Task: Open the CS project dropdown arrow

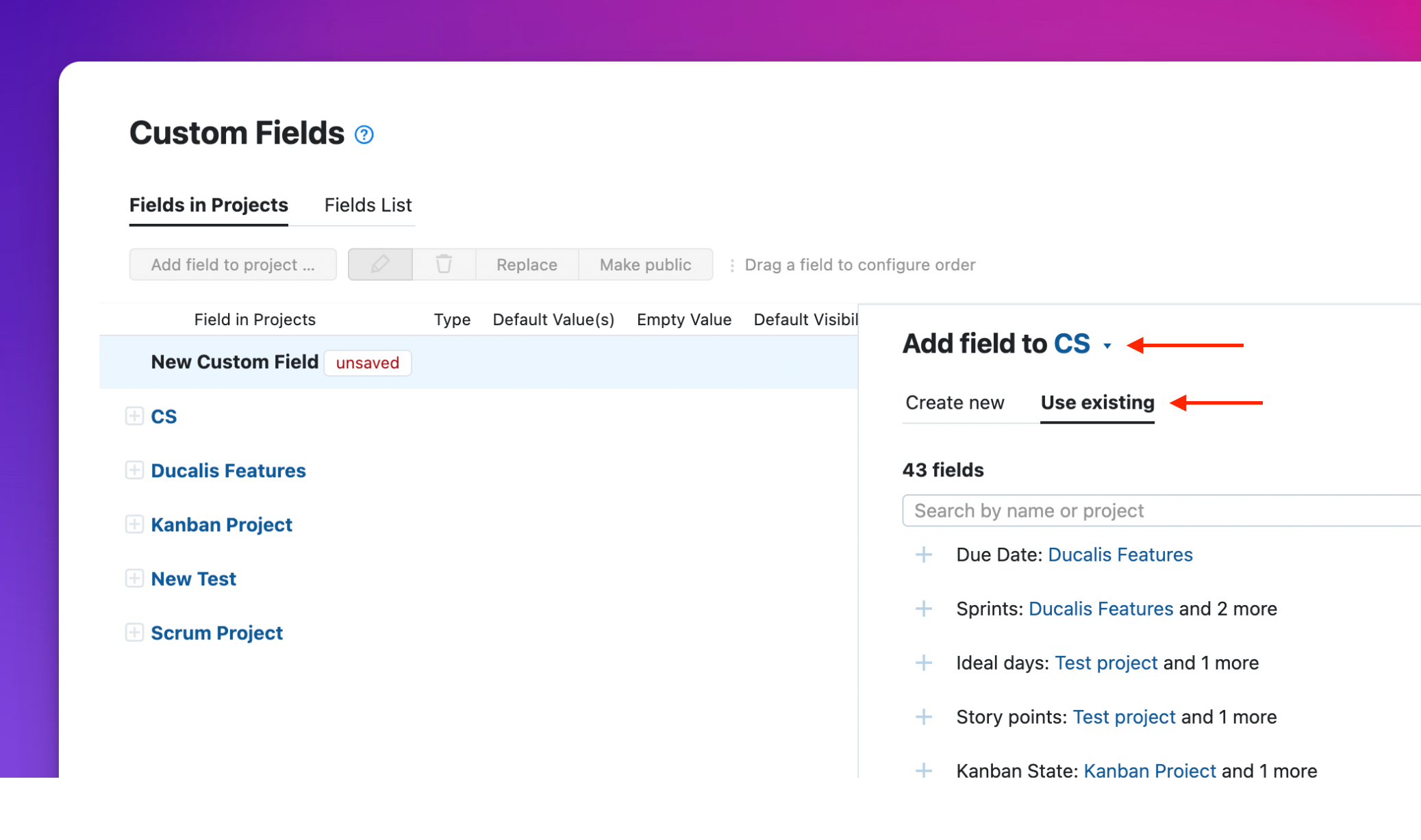Action: coord(1107,346)
